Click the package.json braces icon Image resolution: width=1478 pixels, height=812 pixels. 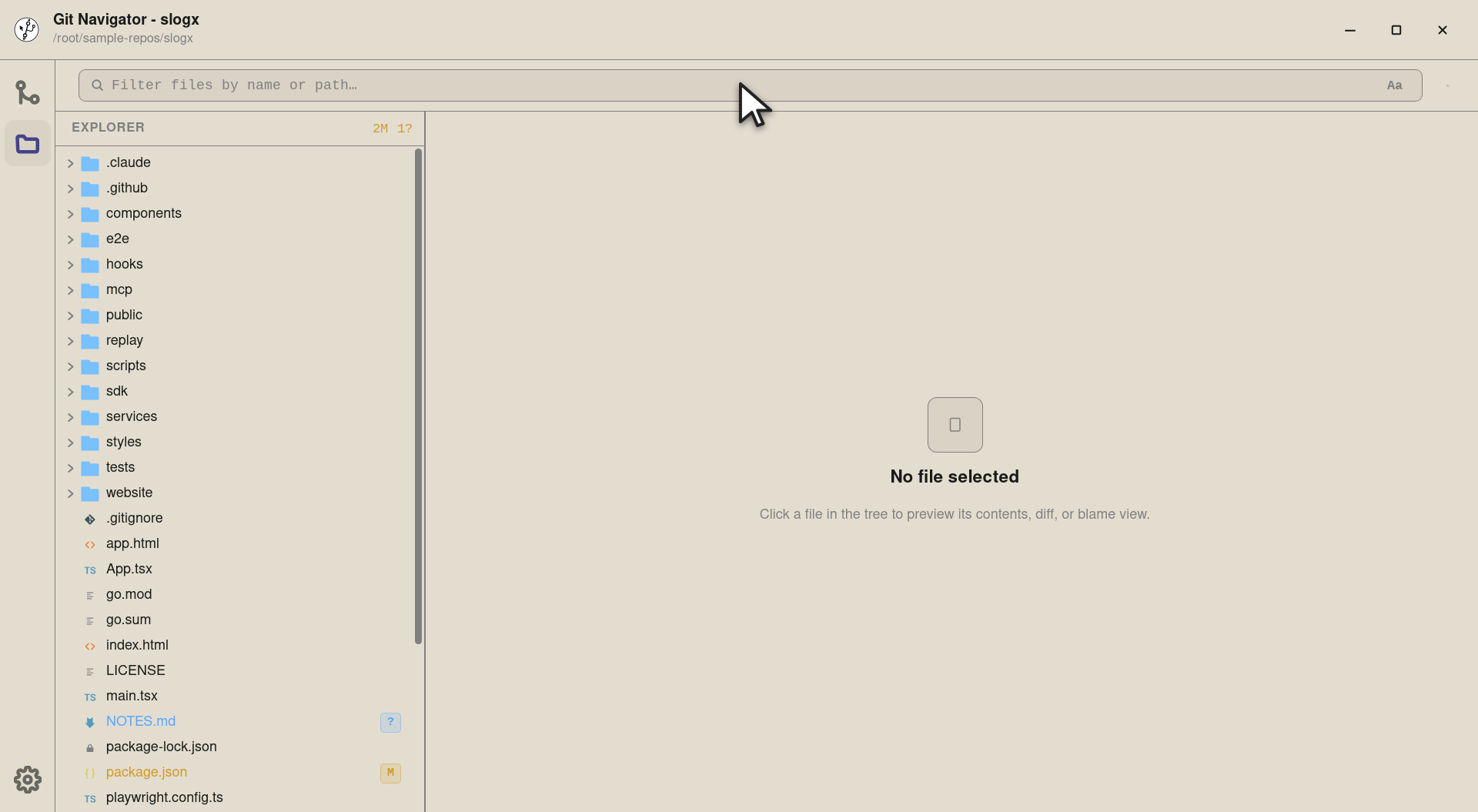pyautogui.click(x=90, y=773)
